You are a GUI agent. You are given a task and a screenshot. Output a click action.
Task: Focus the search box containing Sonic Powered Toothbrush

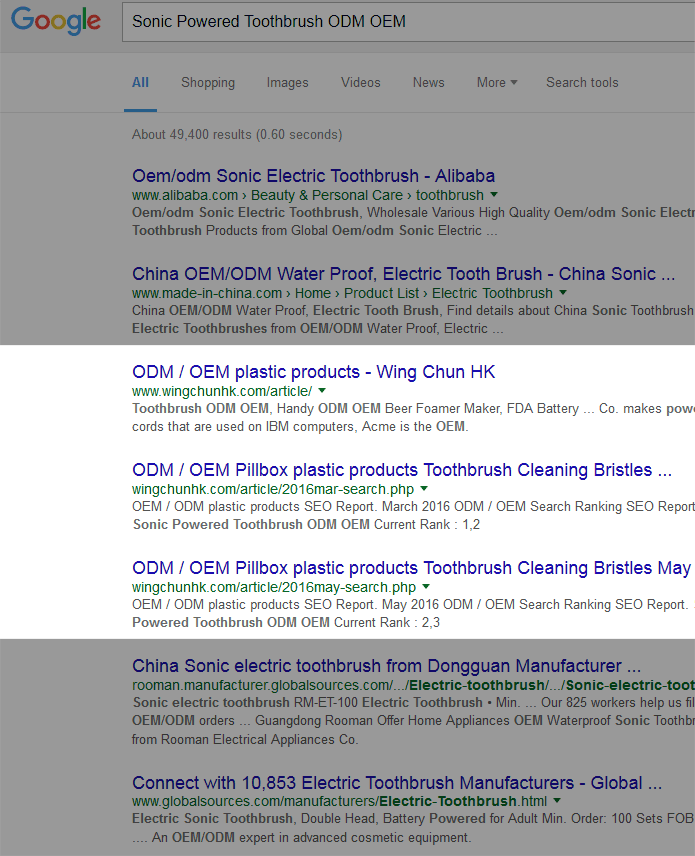pos(408,21)
